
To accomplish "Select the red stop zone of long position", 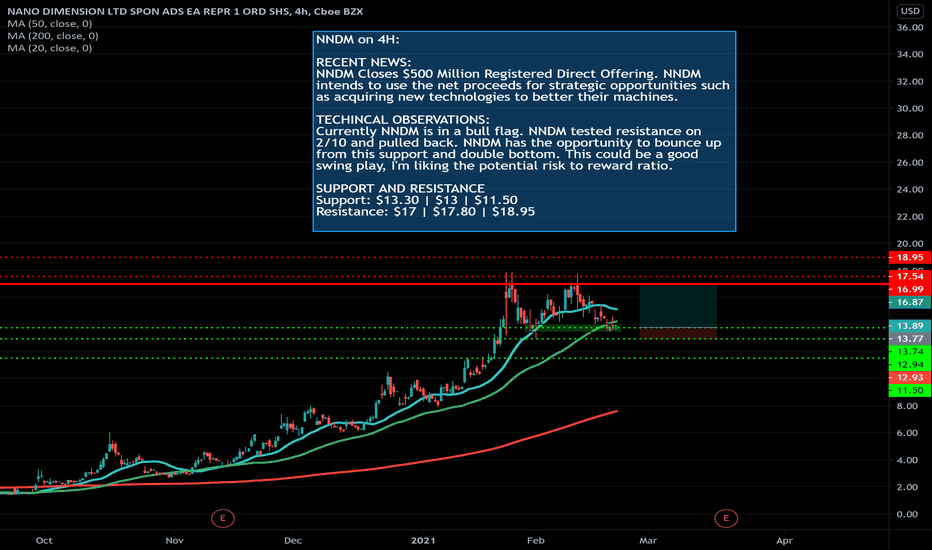I will 678,333.
